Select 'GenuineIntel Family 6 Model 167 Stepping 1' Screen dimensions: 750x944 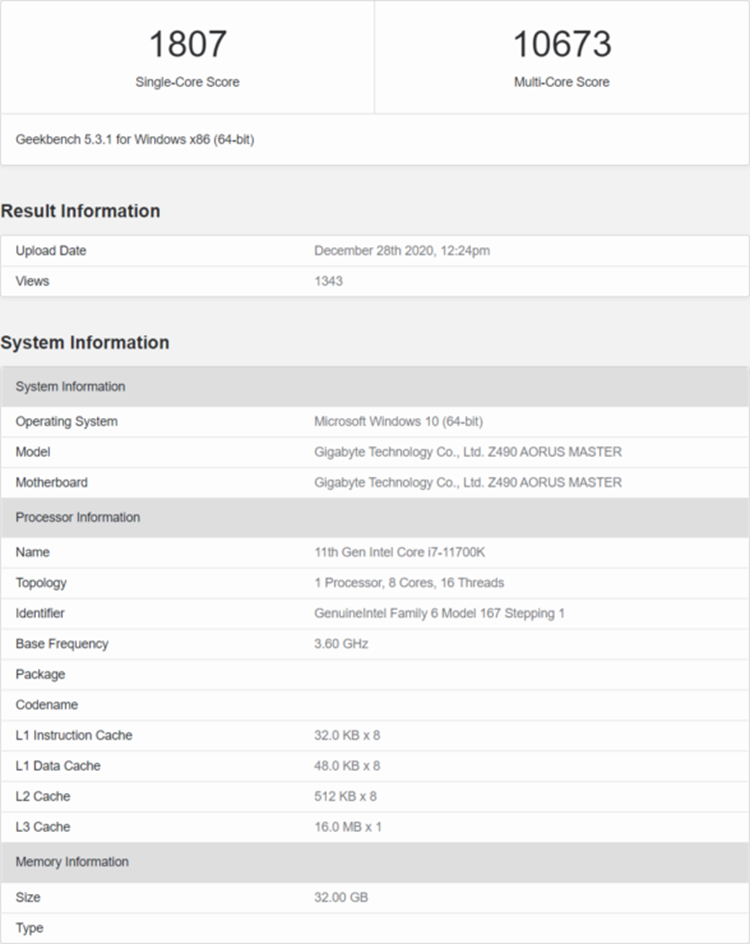[x=439, y=613]
